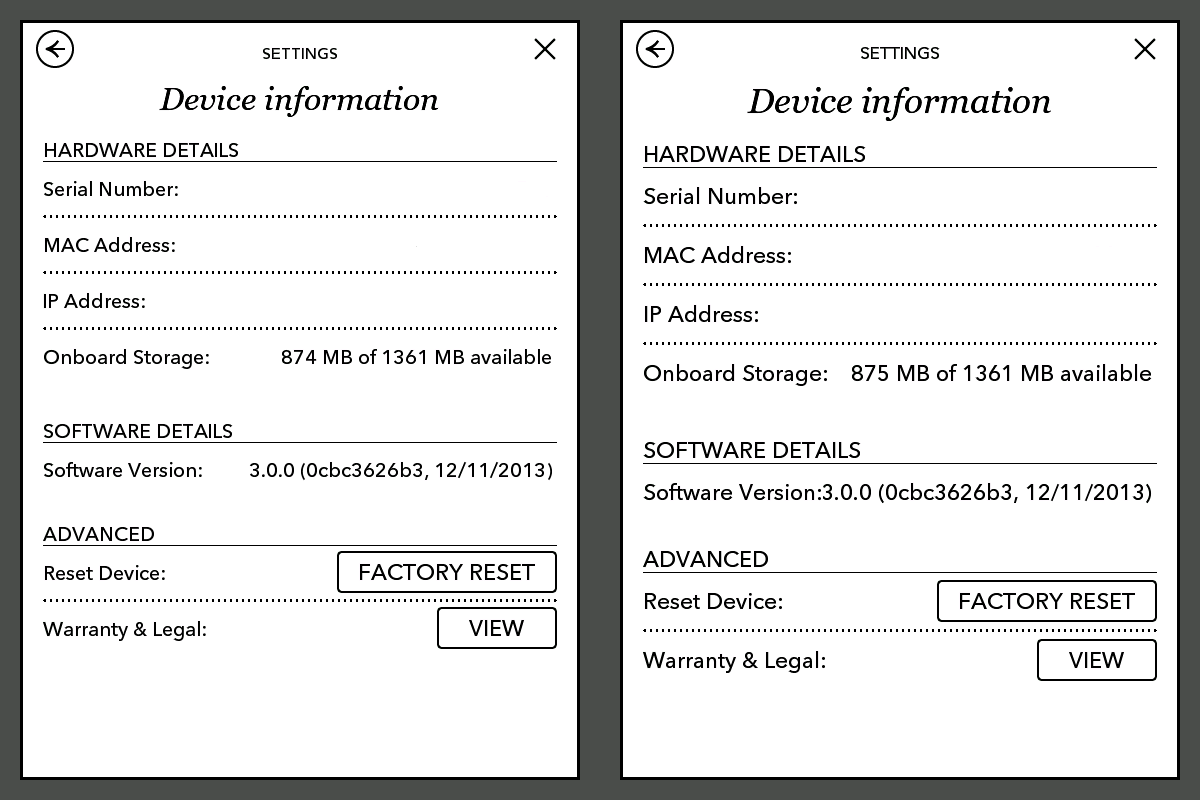1200x800 pixels.
Task: Select the Software Version line on right screen
Action: (897, 492)
